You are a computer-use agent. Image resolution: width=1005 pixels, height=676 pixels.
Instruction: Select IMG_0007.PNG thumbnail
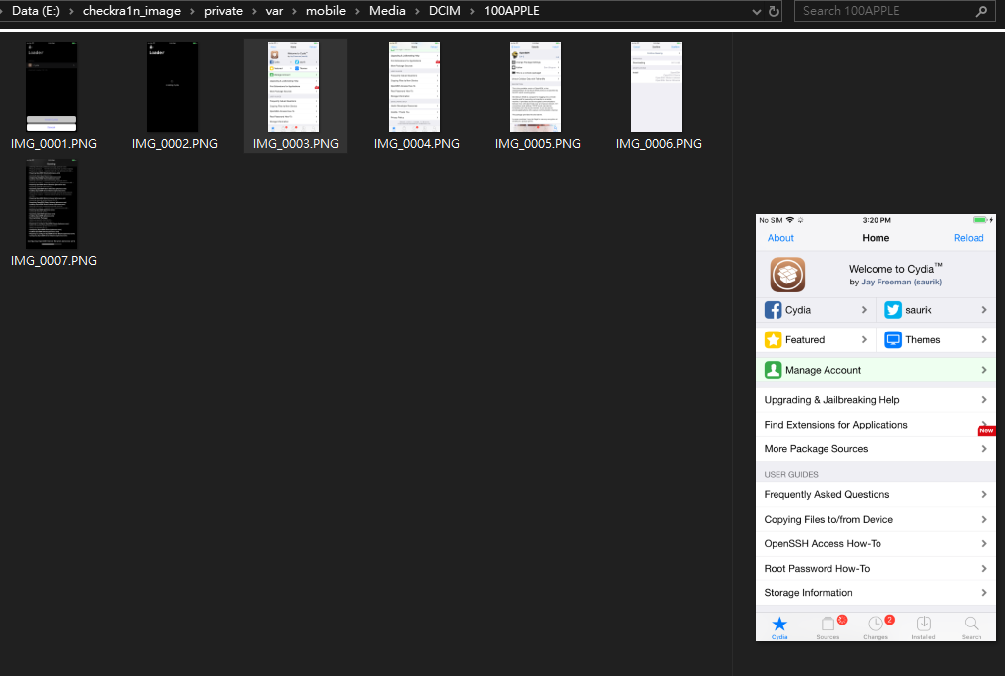(51, 204)
